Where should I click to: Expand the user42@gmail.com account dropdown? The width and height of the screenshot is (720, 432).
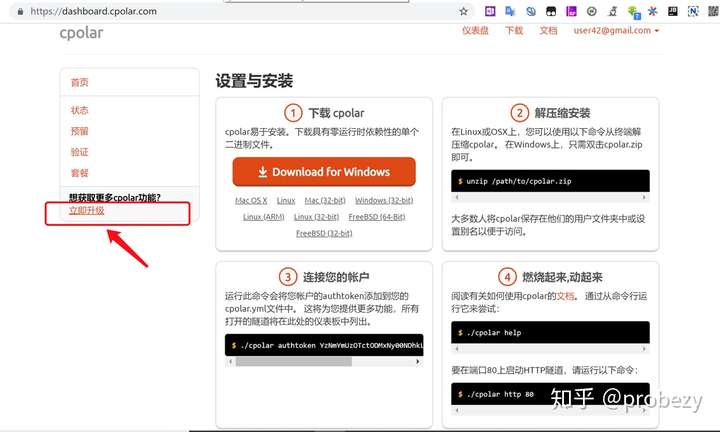click(x=616, y=31)
